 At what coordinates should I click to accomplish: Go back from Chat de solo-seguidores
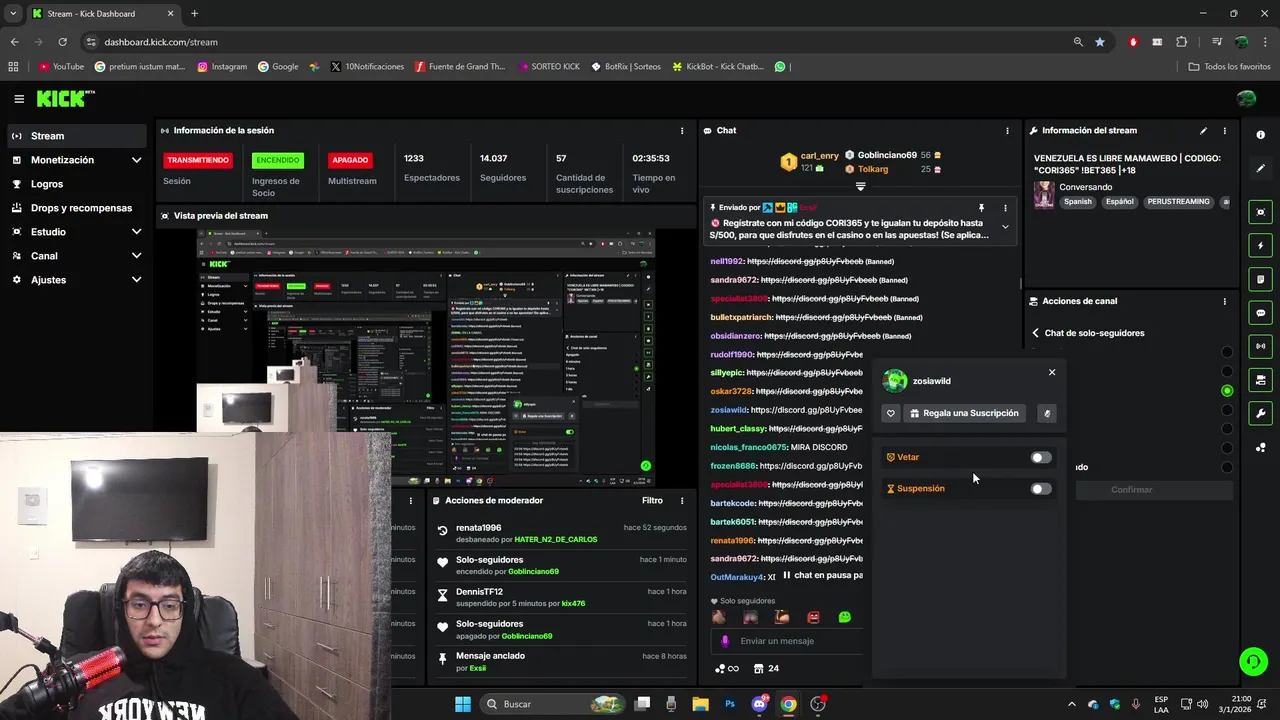click(x=1036, y=333)
